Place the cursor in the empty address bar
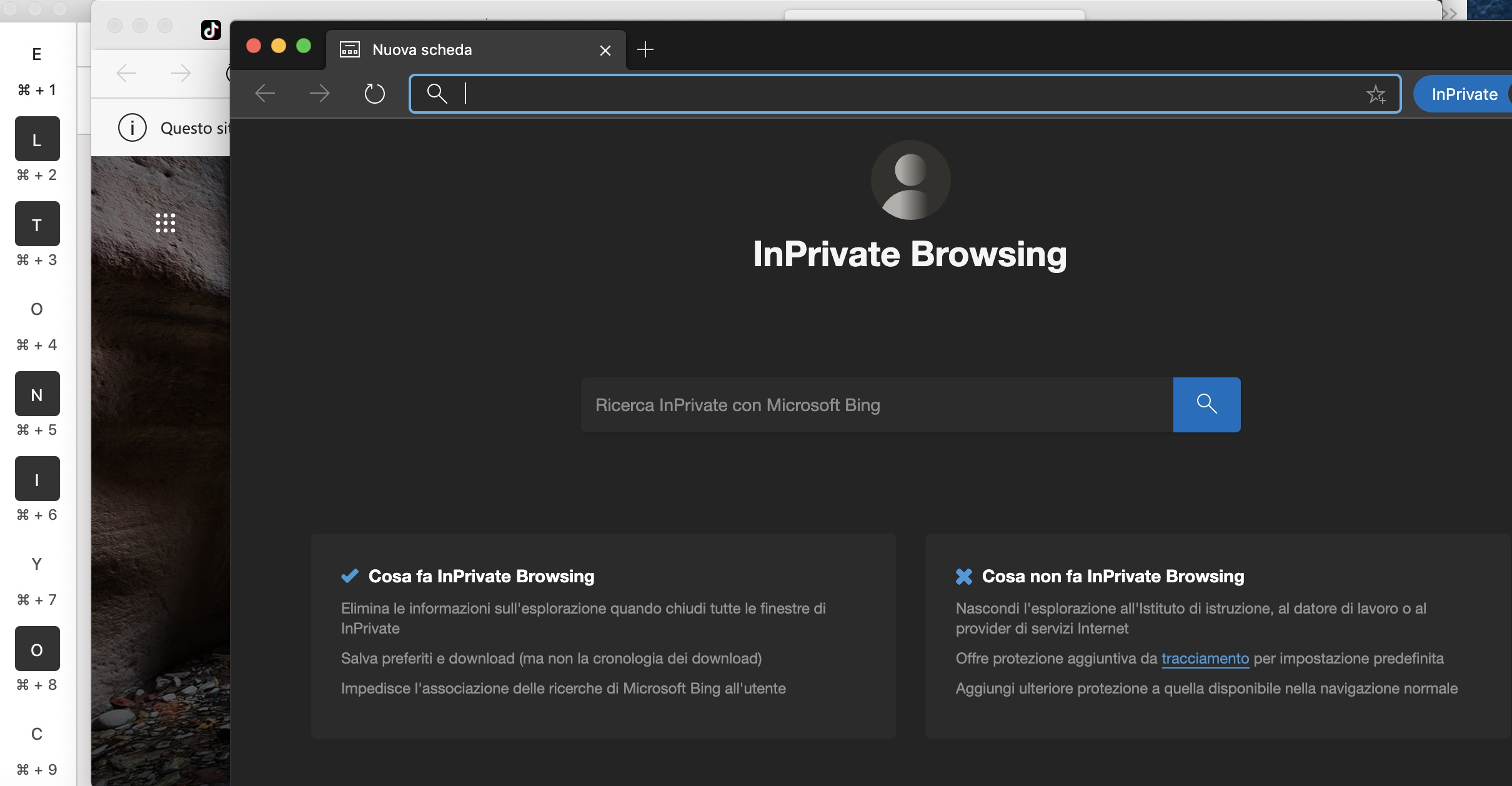The width and height of the screenshot is (1512, 786). click(750, 94)
